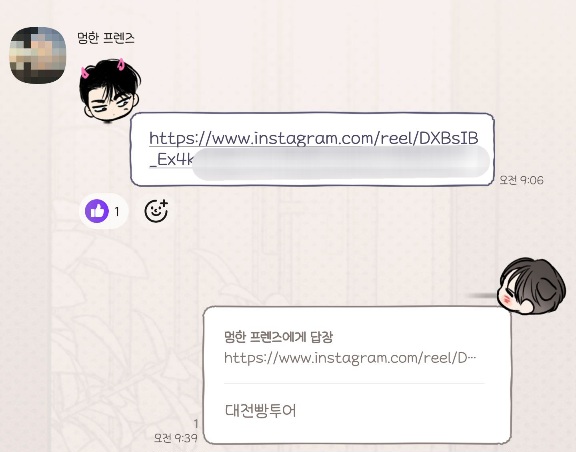This screenshot has height=452, width=576.
Task: Click the unread count 1 above 오전 9:39
Action: pyautogui.click(x=195, y=424)
